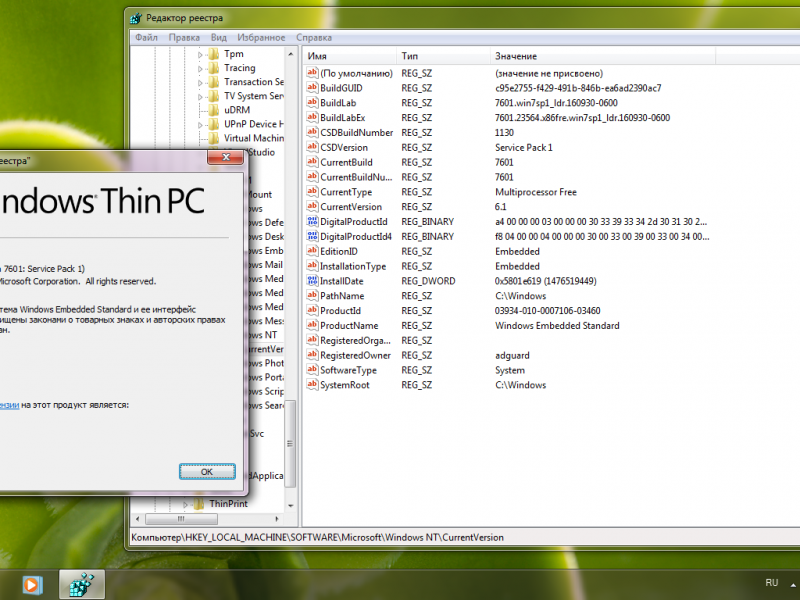
Task: Open the Избранное menu
Action: point(261,37)
